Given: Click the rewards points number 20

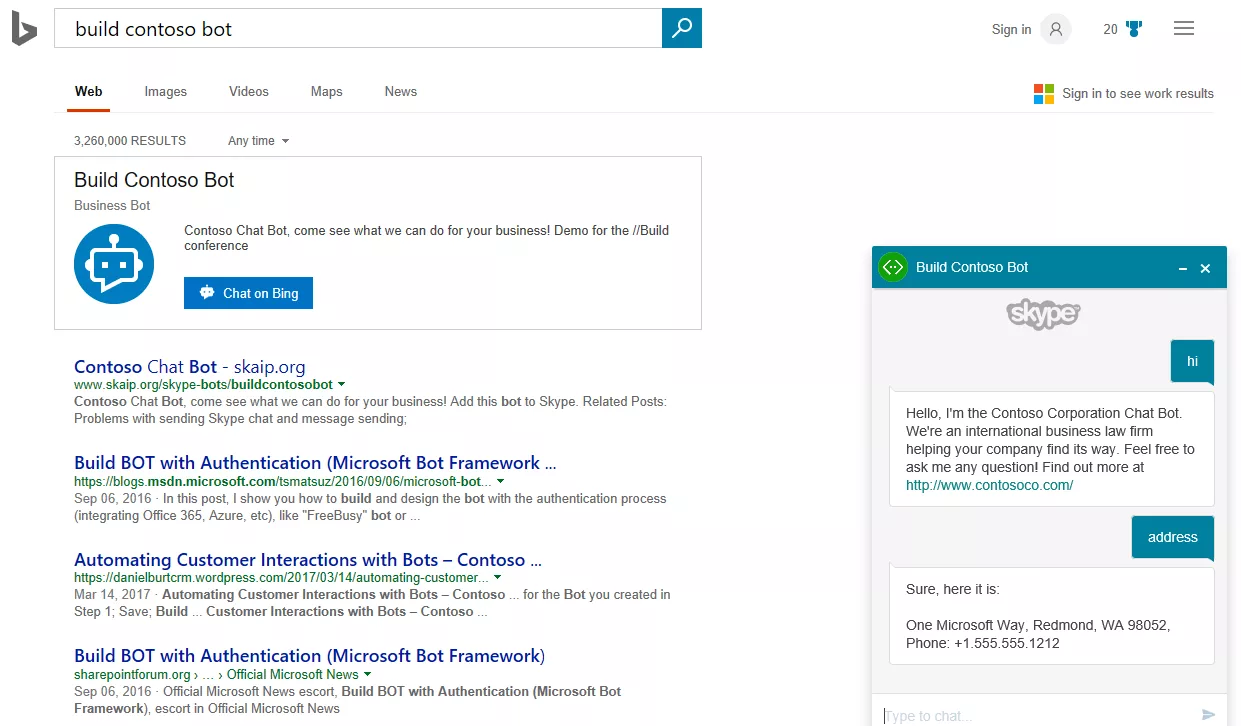Looking at the screenshot, I should [1110, 29].
